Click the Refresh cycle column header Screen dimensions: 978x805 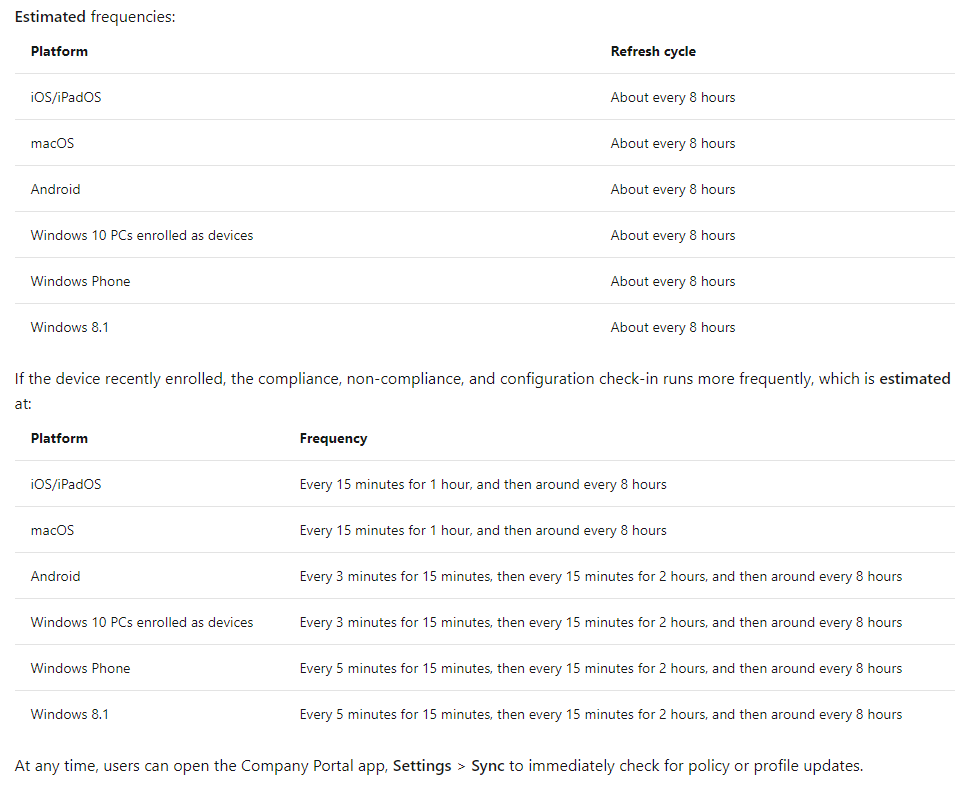[653, 51]
